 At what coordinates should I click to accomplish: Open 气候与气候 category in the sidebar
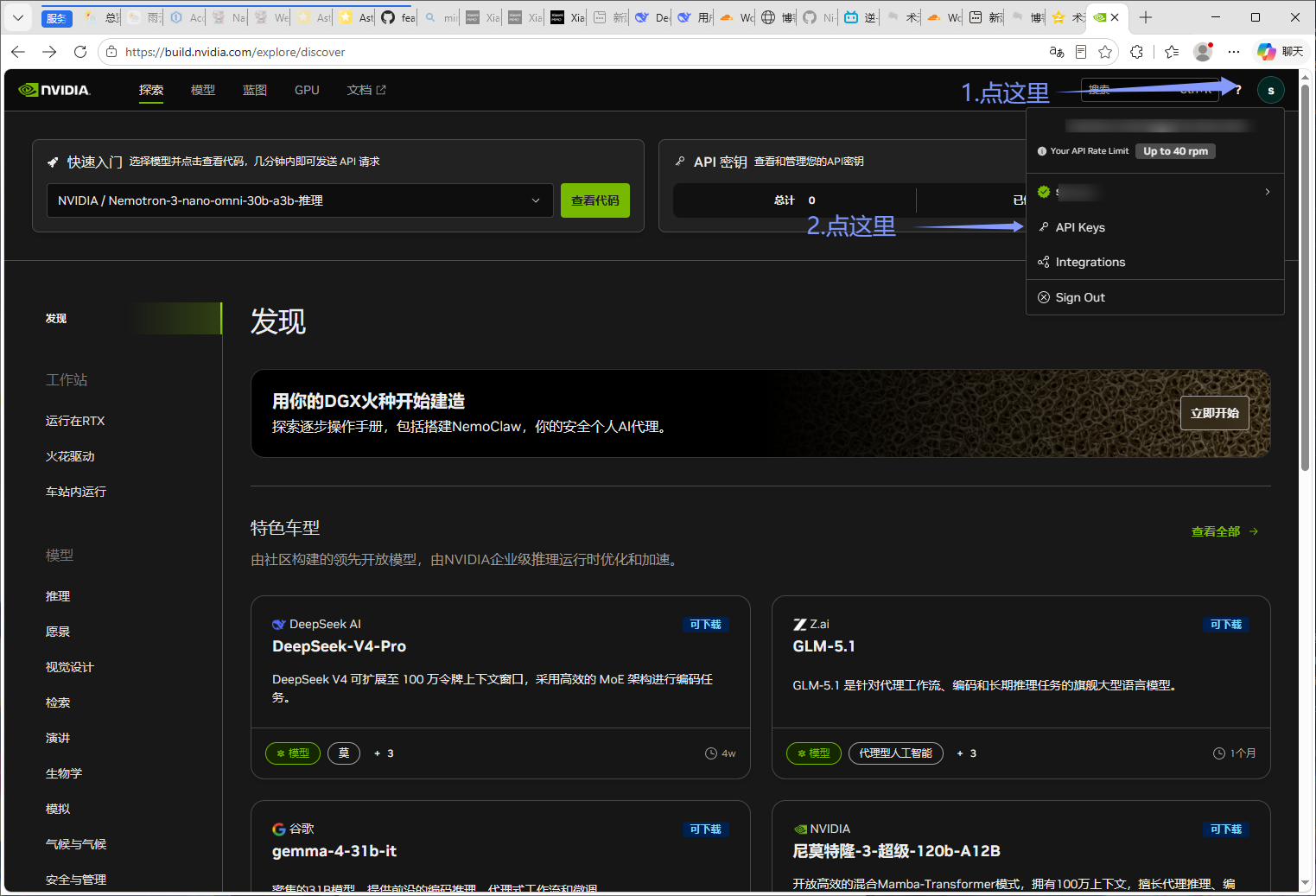76,844
